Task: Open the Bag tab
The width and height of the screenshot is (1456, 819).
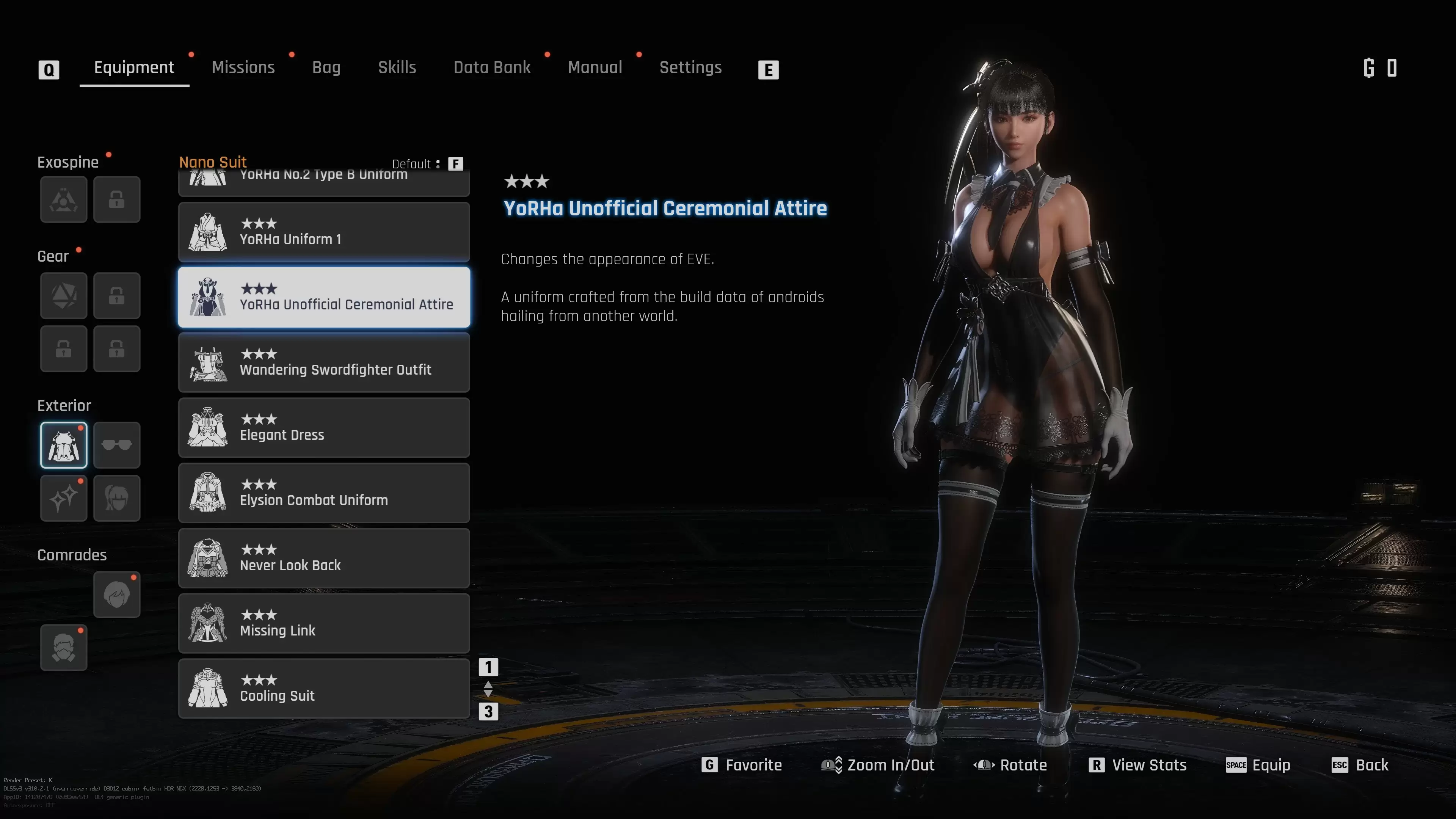Action: [x=326, y=68]
